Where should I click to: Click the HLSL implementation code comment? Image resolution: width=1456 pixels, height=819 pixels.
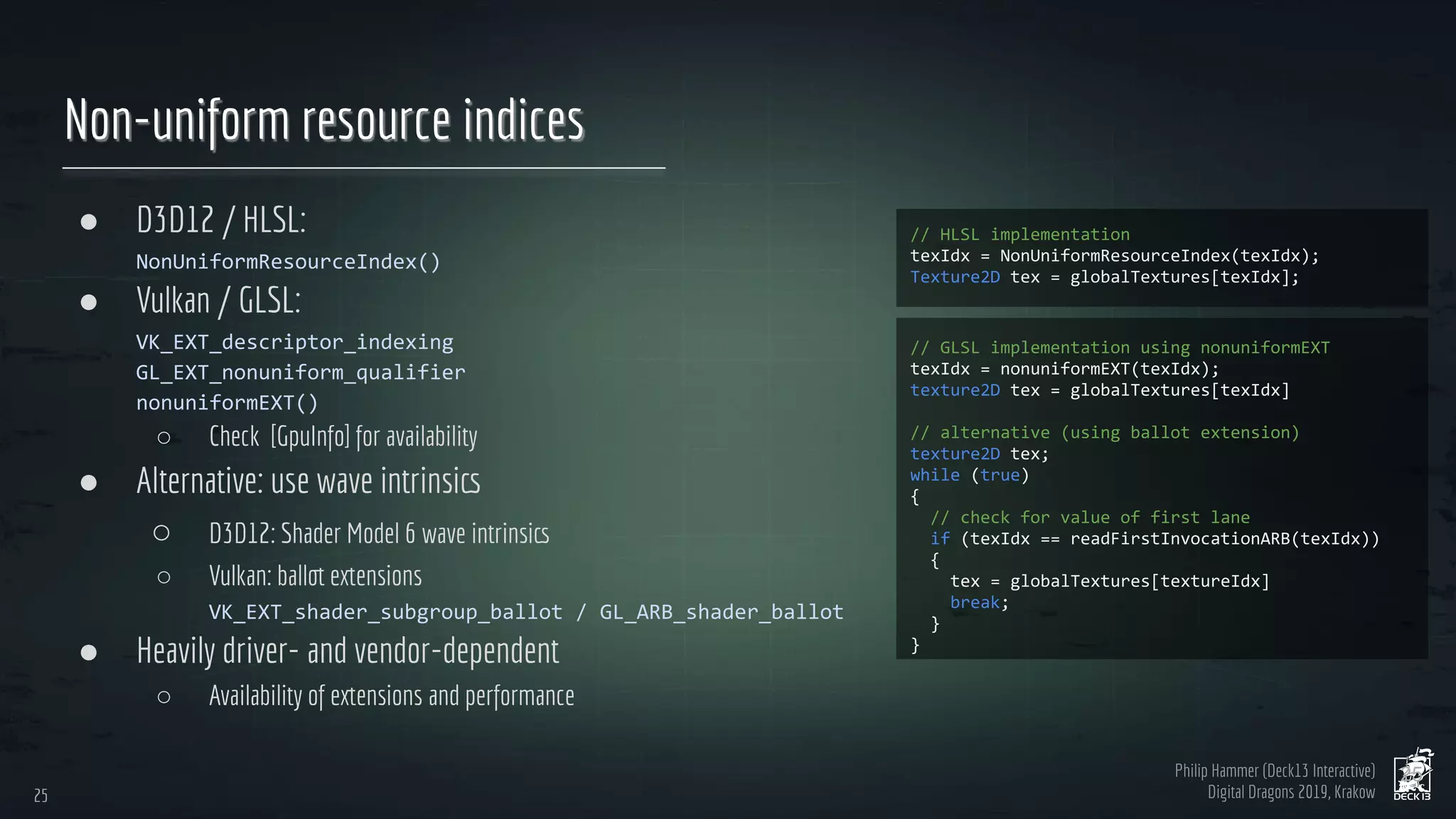coord(1019,235)
